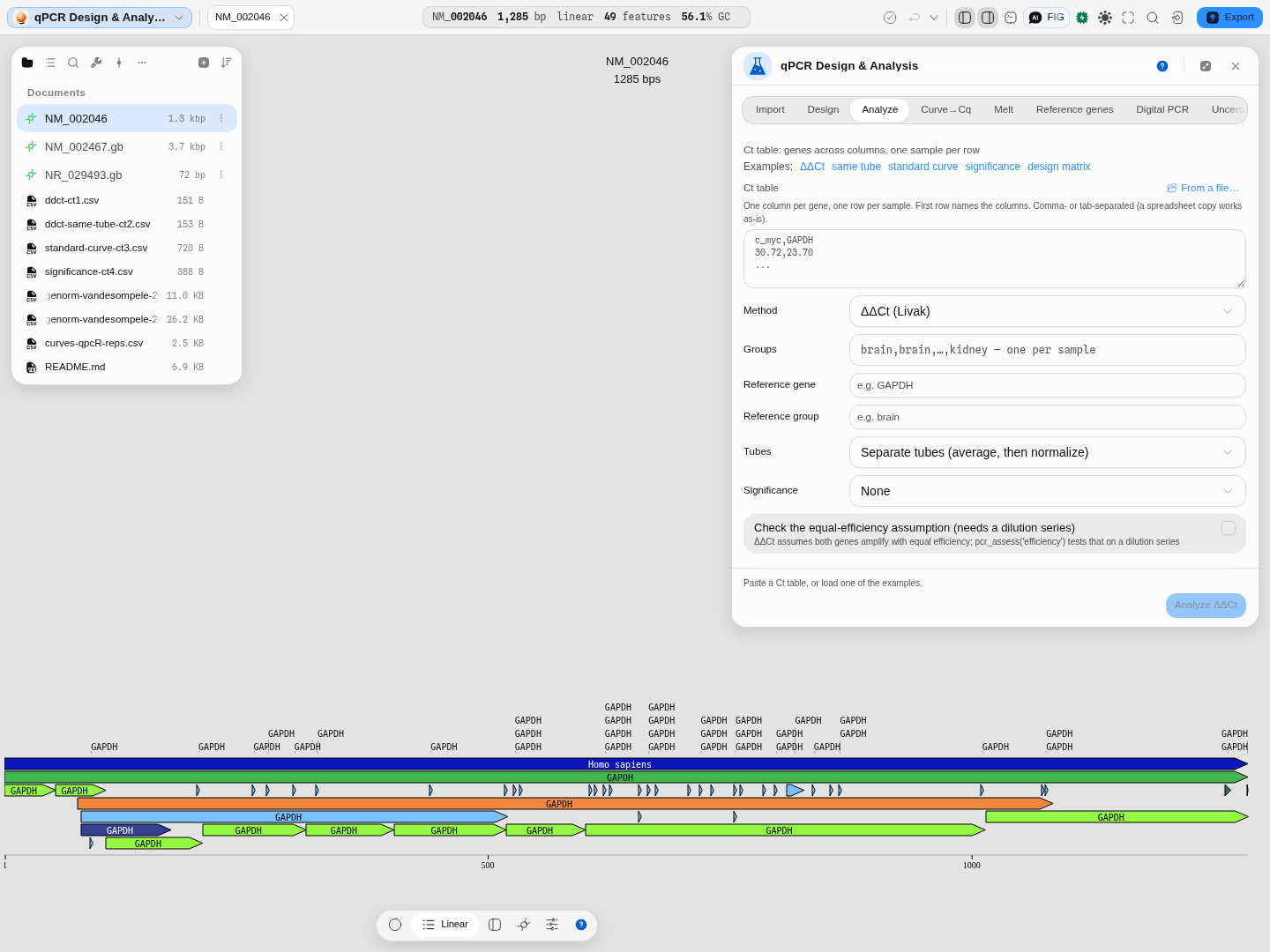Open the Digital PCR tab

[x=1162, y=110]
